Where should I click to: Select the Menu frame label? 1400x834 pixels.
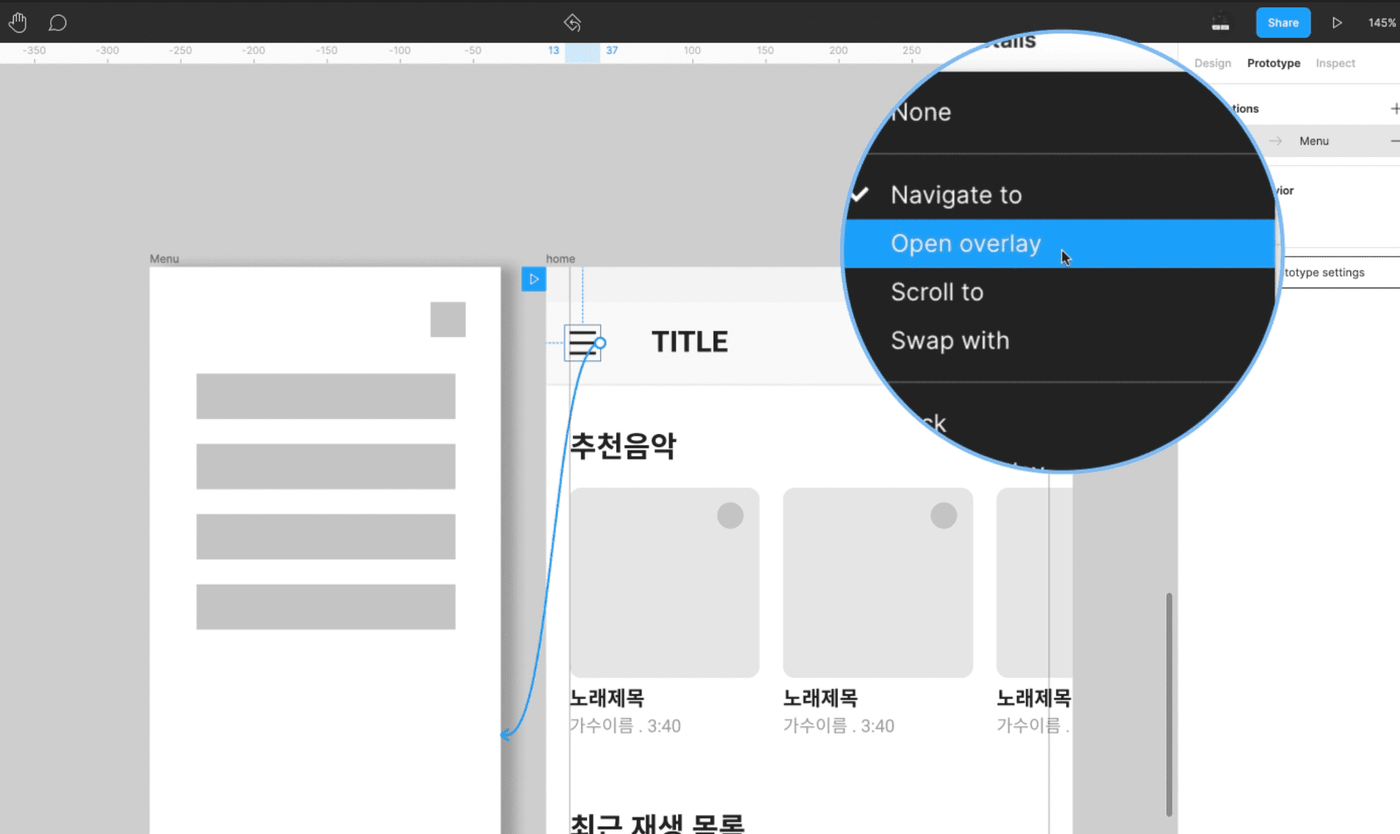pos(164,259)
